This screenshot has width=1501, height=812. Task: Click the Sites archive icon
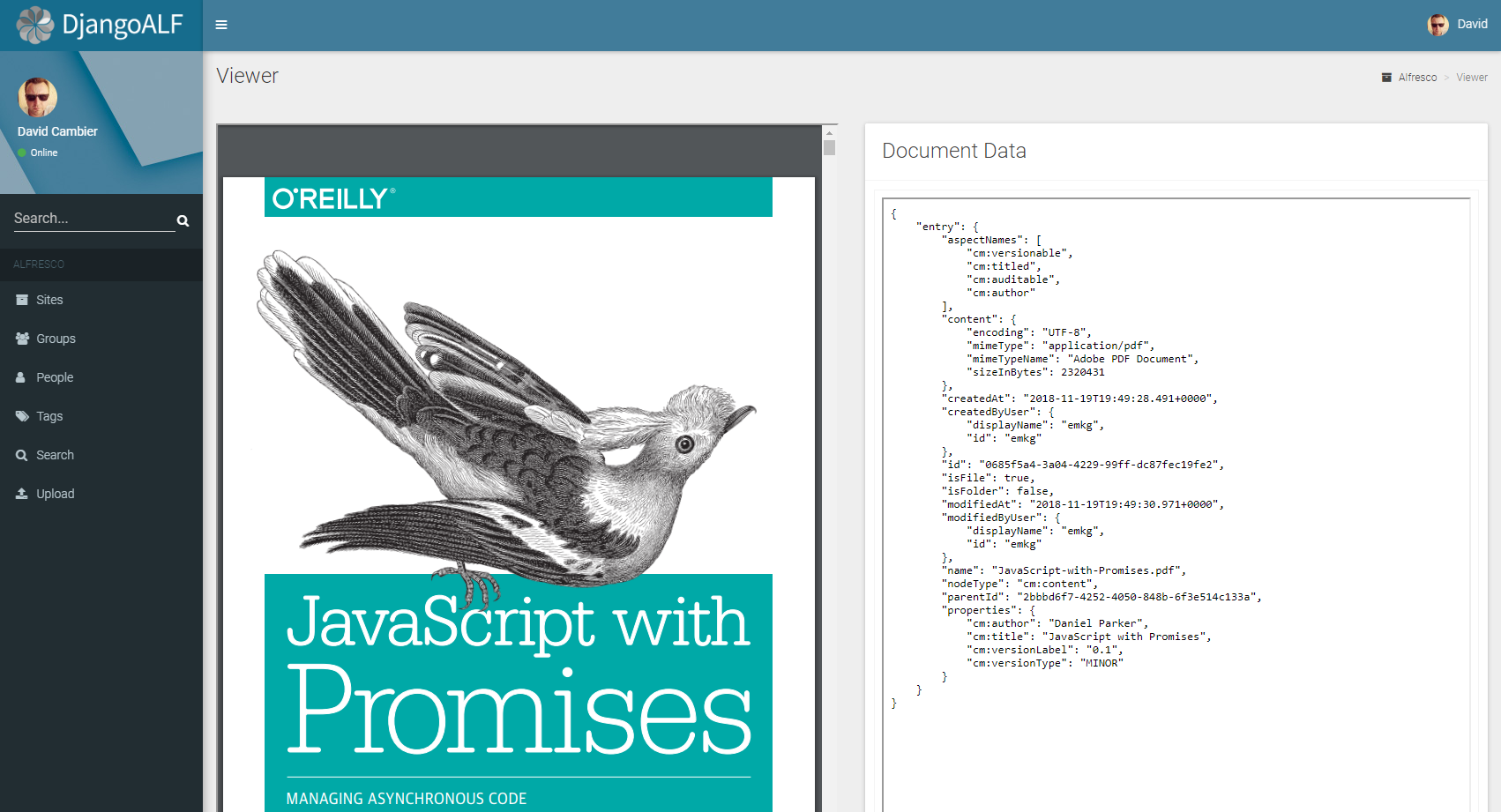click(x=22, y=300)
